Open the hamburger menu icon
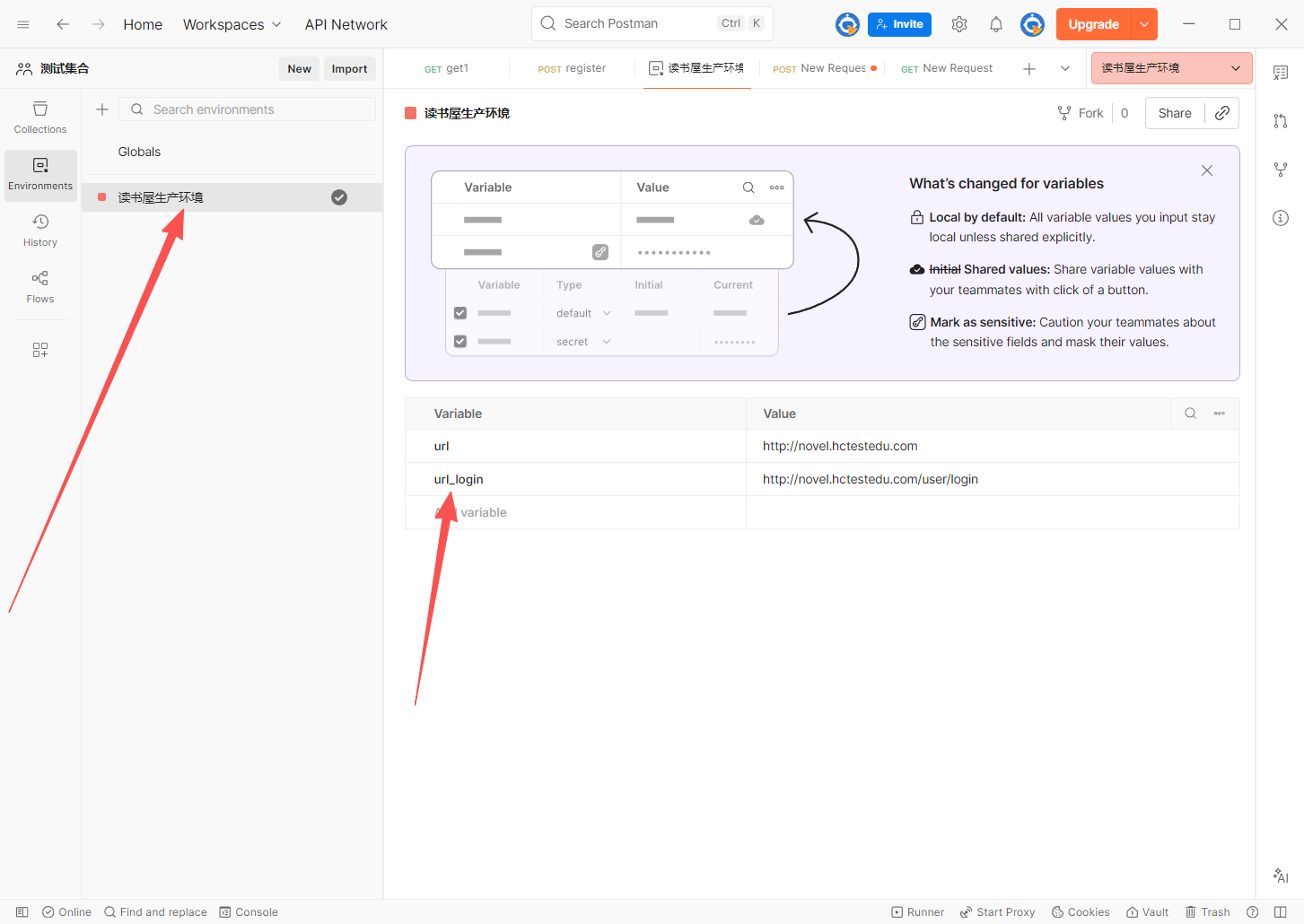The width and height of the screenshot is (1304, 924). pos(23,24)
